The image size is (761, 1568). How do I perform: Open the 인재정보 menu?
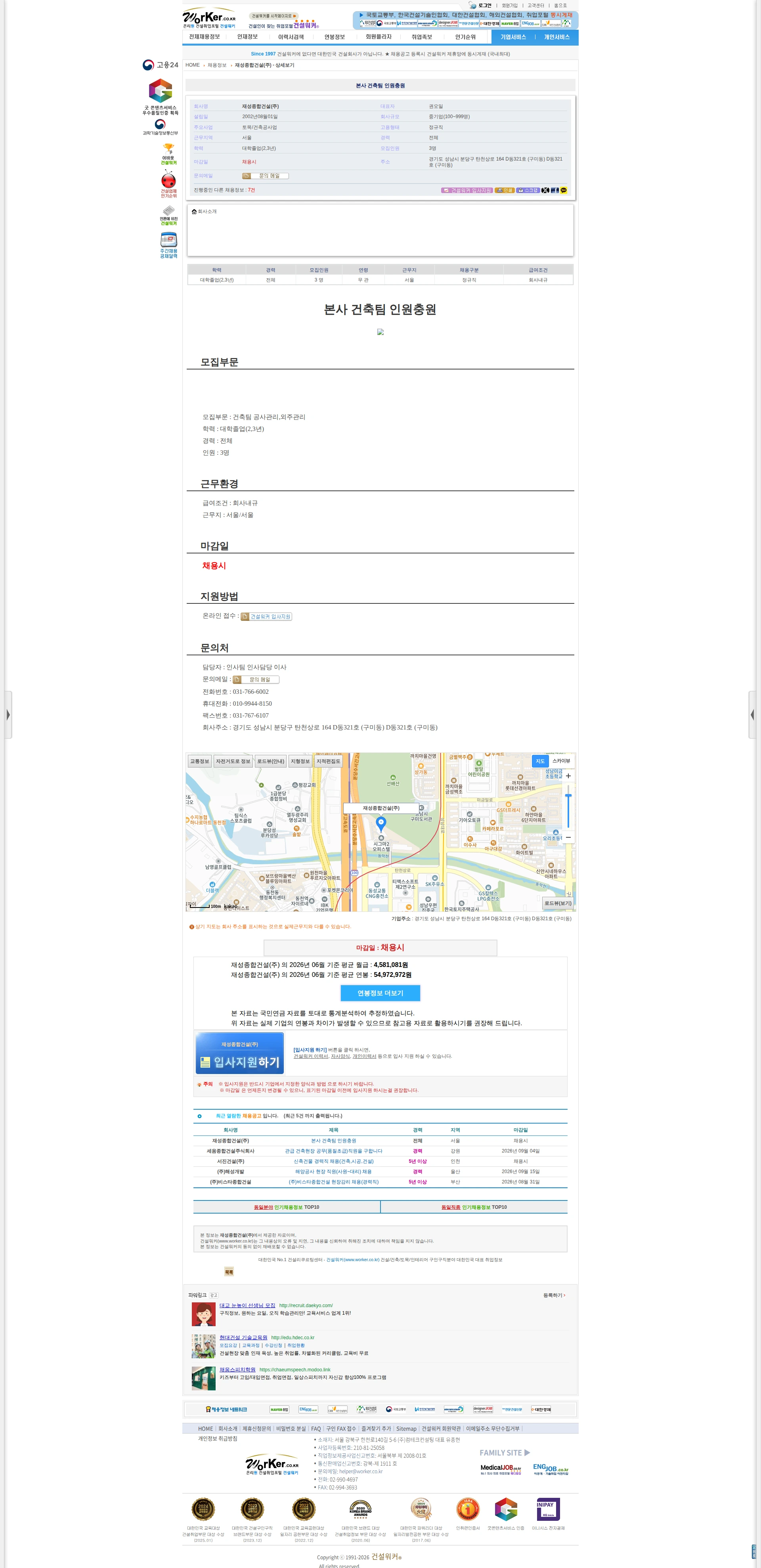coord(247,37)
